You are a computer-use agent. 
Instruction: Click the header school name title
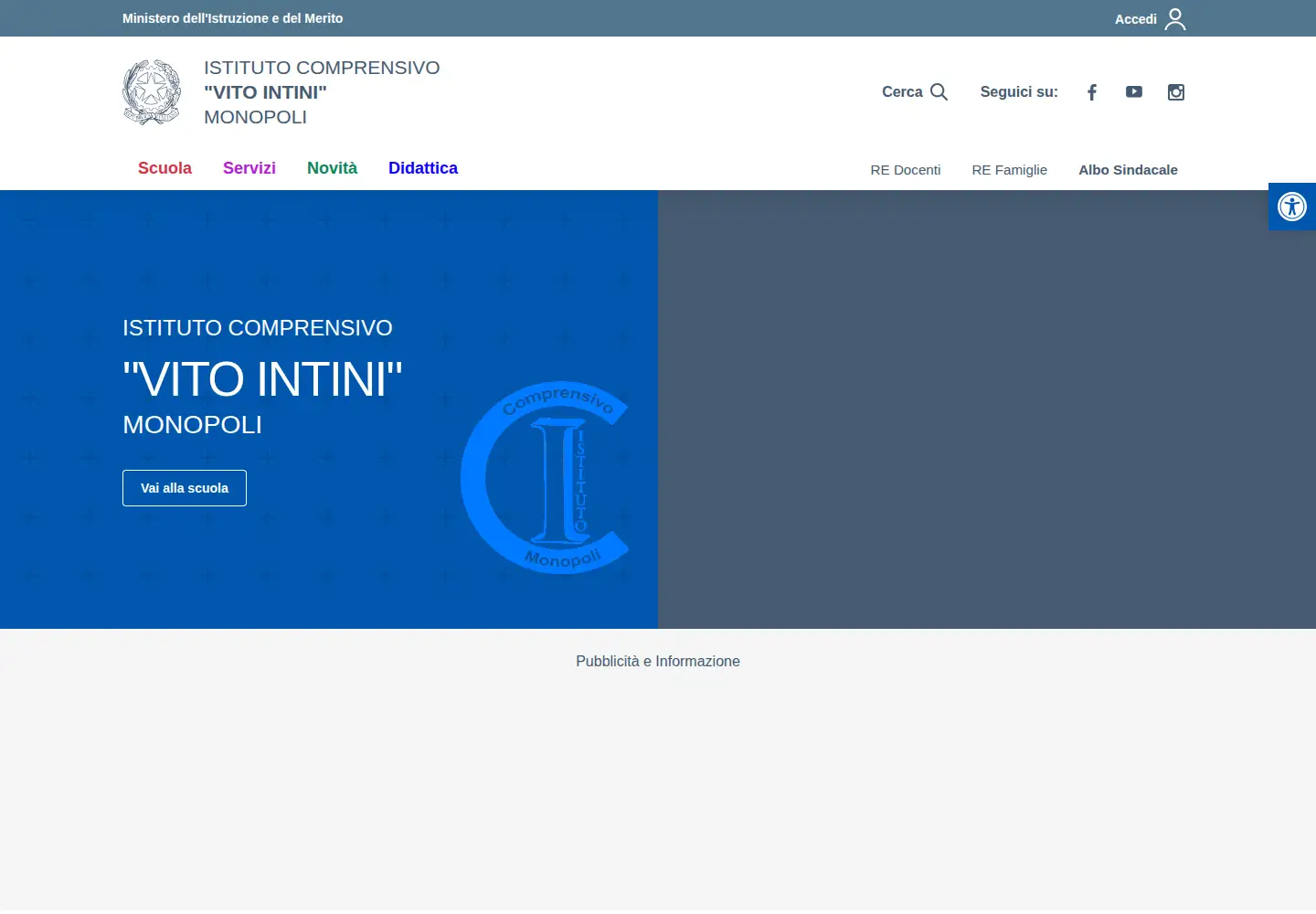(322, 92)
